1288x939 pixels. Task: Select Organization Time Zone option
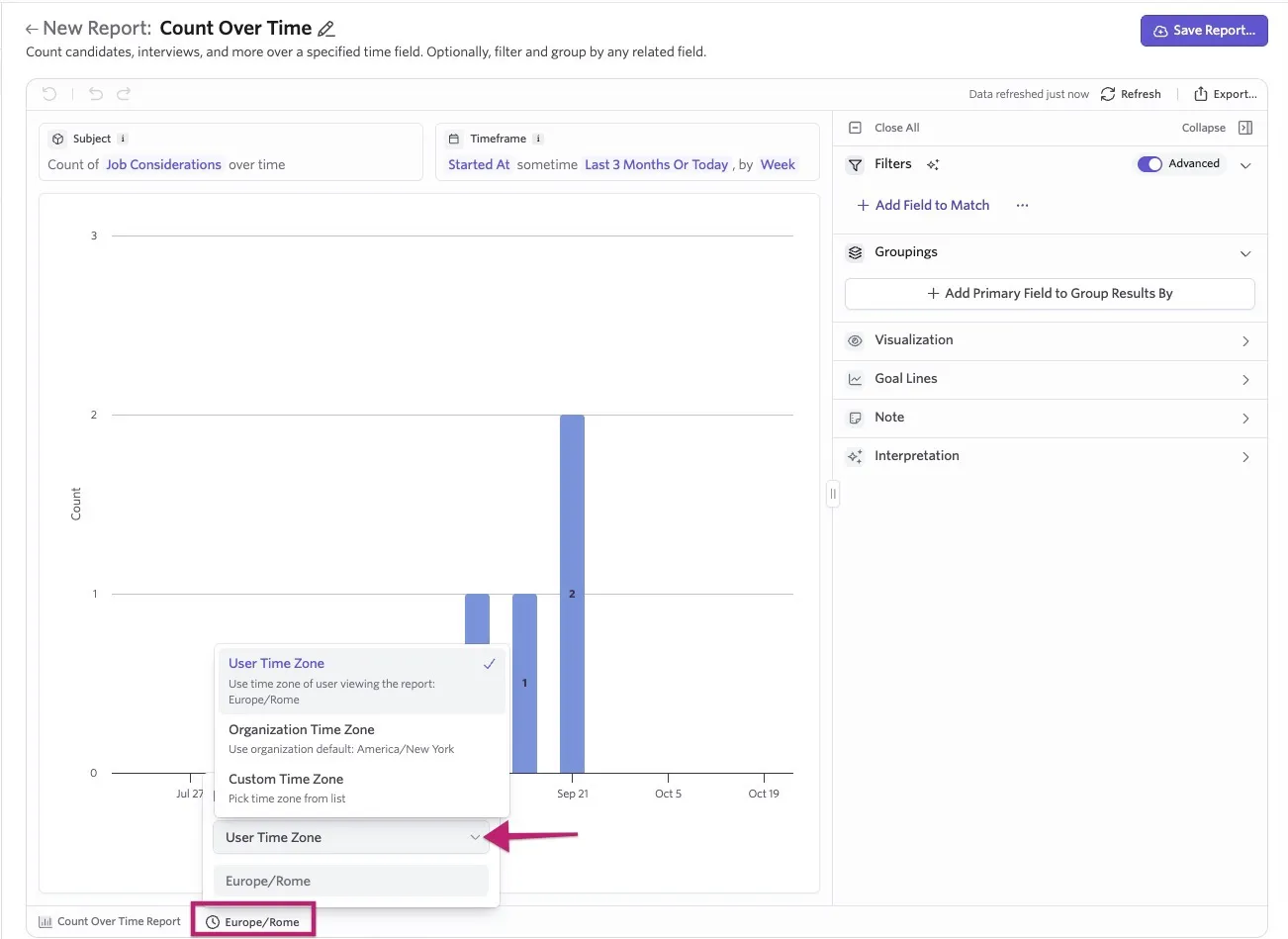pos(361,738)
